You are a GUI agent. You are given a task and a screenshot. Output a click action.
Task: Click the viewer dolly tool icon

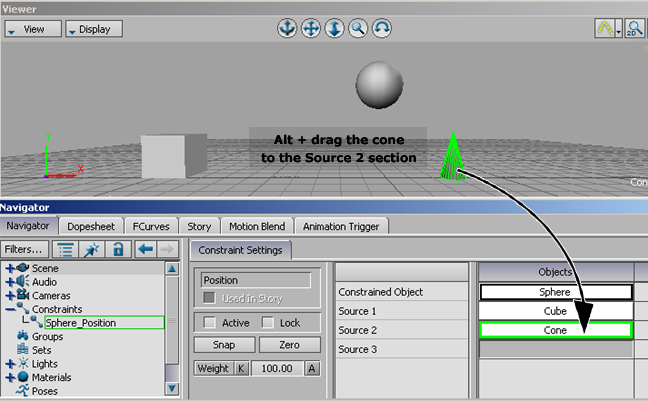[334, 29]
